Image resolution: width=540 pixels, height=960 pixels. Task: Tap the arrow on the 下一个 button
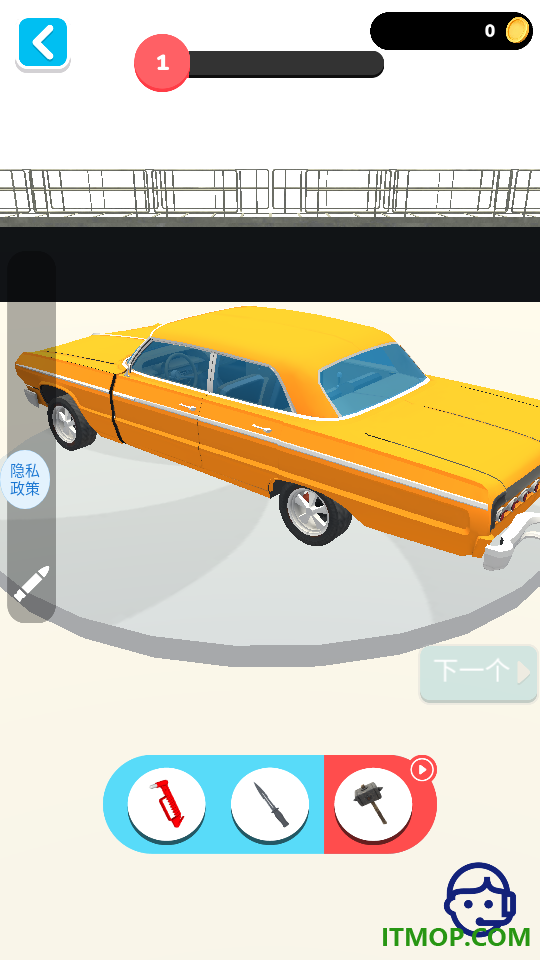point(523,672)
